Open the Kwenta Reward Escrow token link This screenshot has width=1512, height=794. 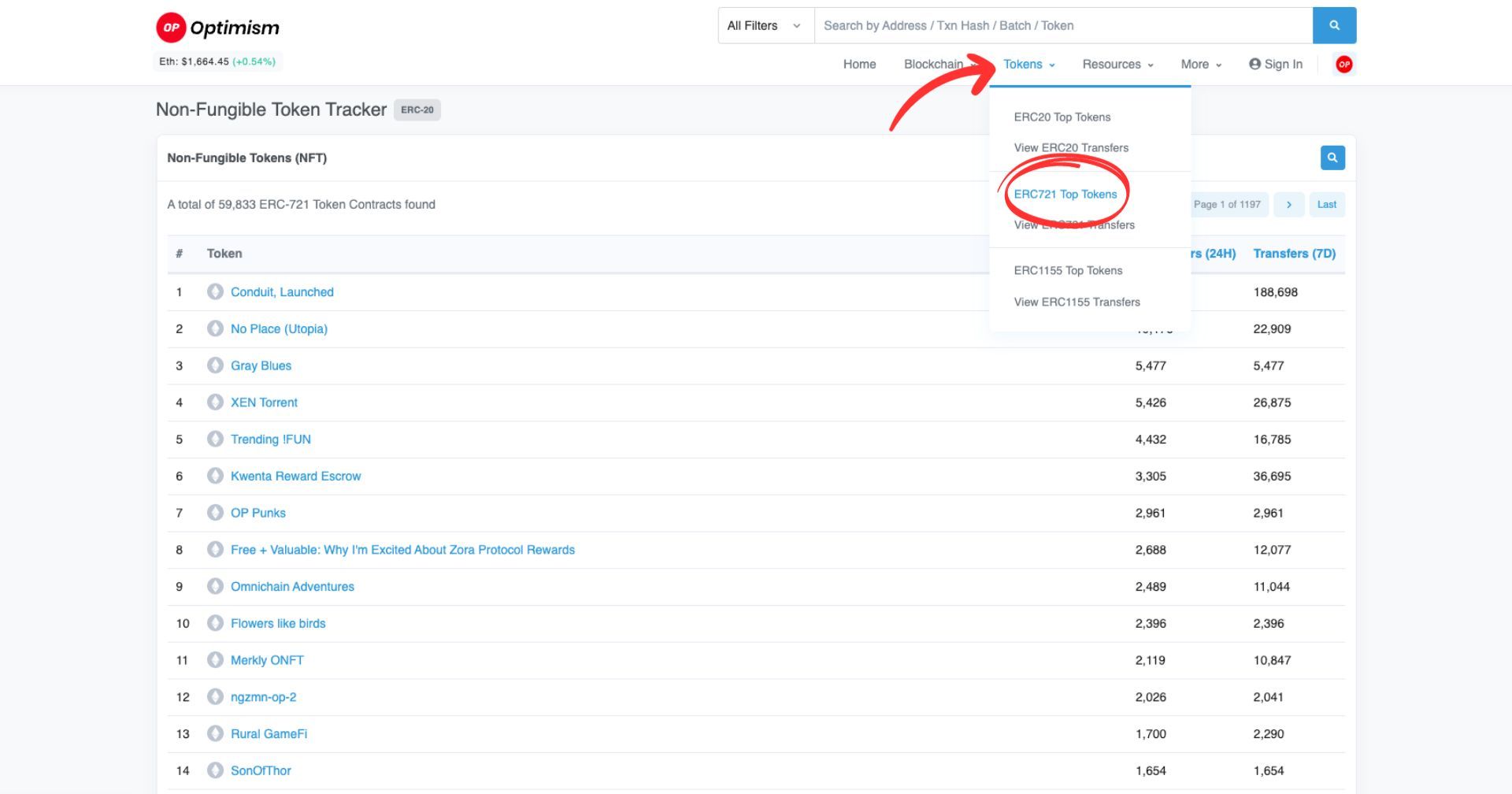pyautogui.click(x=295, y=477)
